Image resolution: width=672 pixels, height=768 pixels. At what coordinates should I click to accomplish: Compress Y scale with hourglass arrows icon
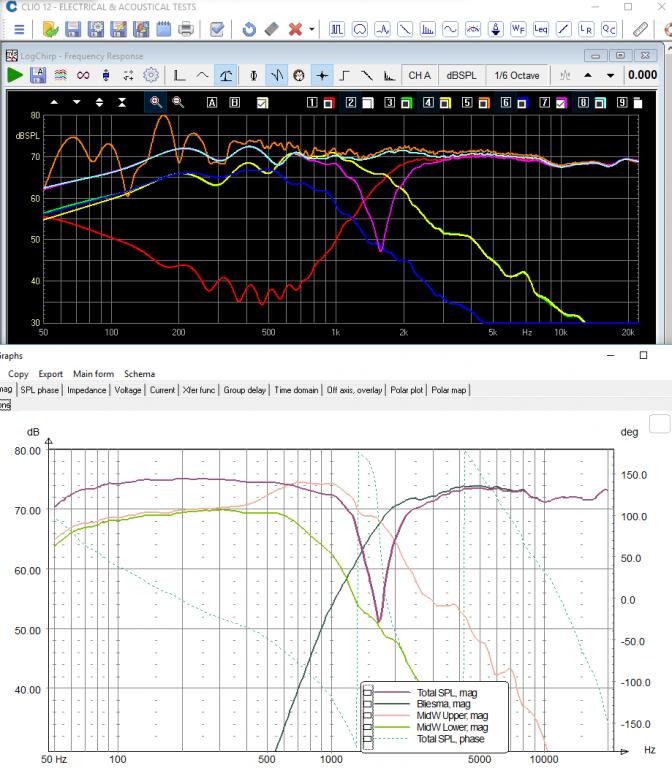122,102
